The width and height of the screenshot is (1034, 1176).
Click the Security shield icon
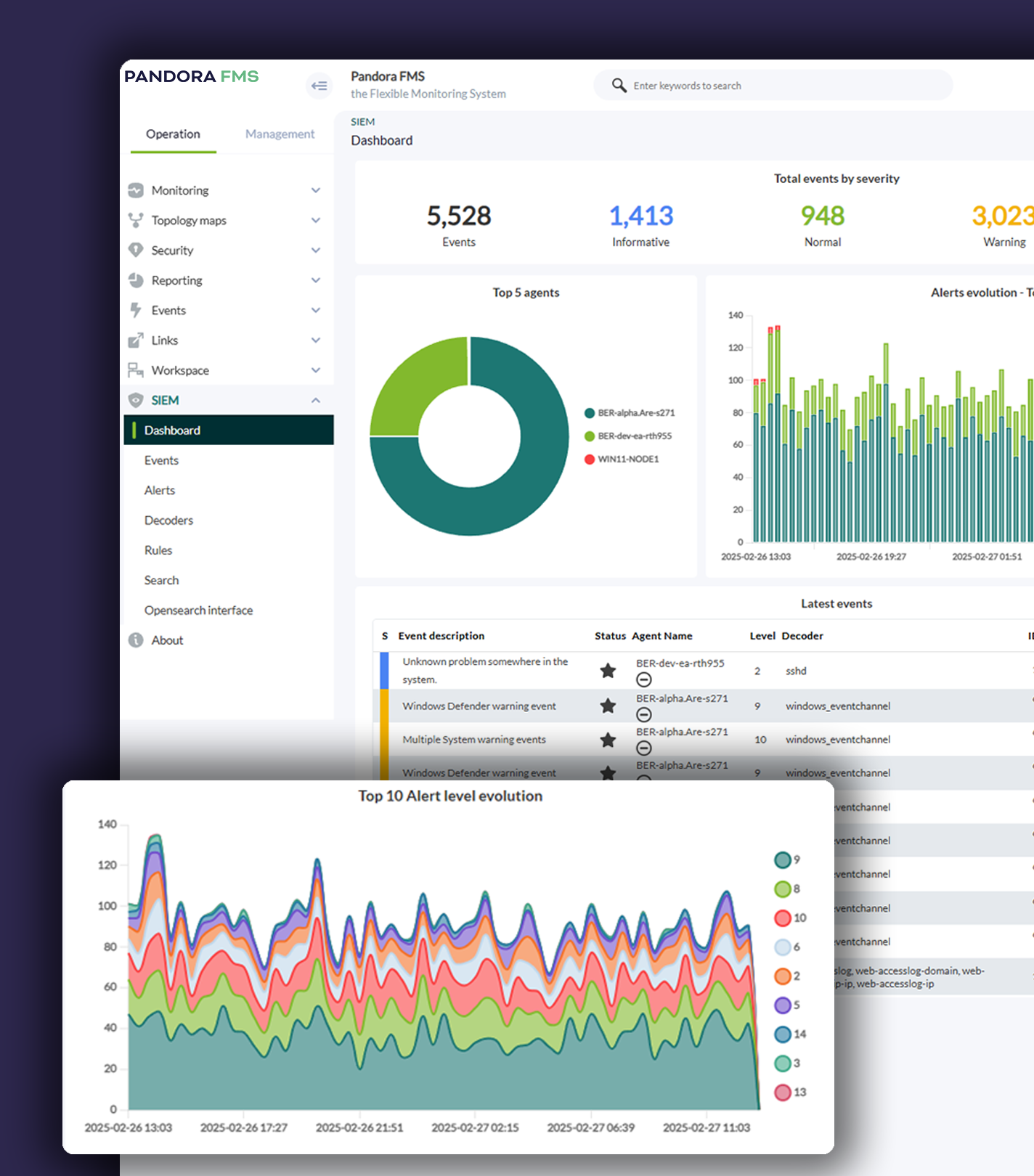pyautogui.click(x=136, y=250)
